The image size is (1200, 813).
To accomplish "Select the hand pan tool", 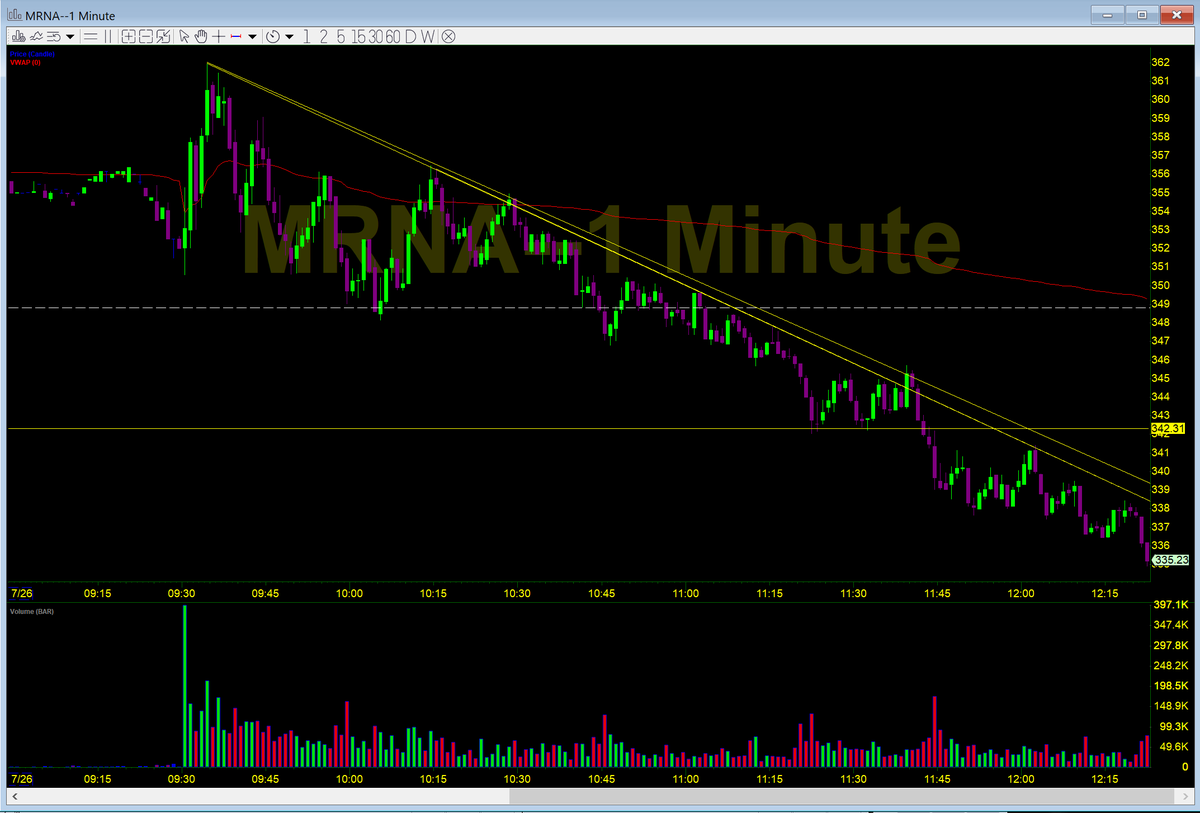I will [201, 36].
